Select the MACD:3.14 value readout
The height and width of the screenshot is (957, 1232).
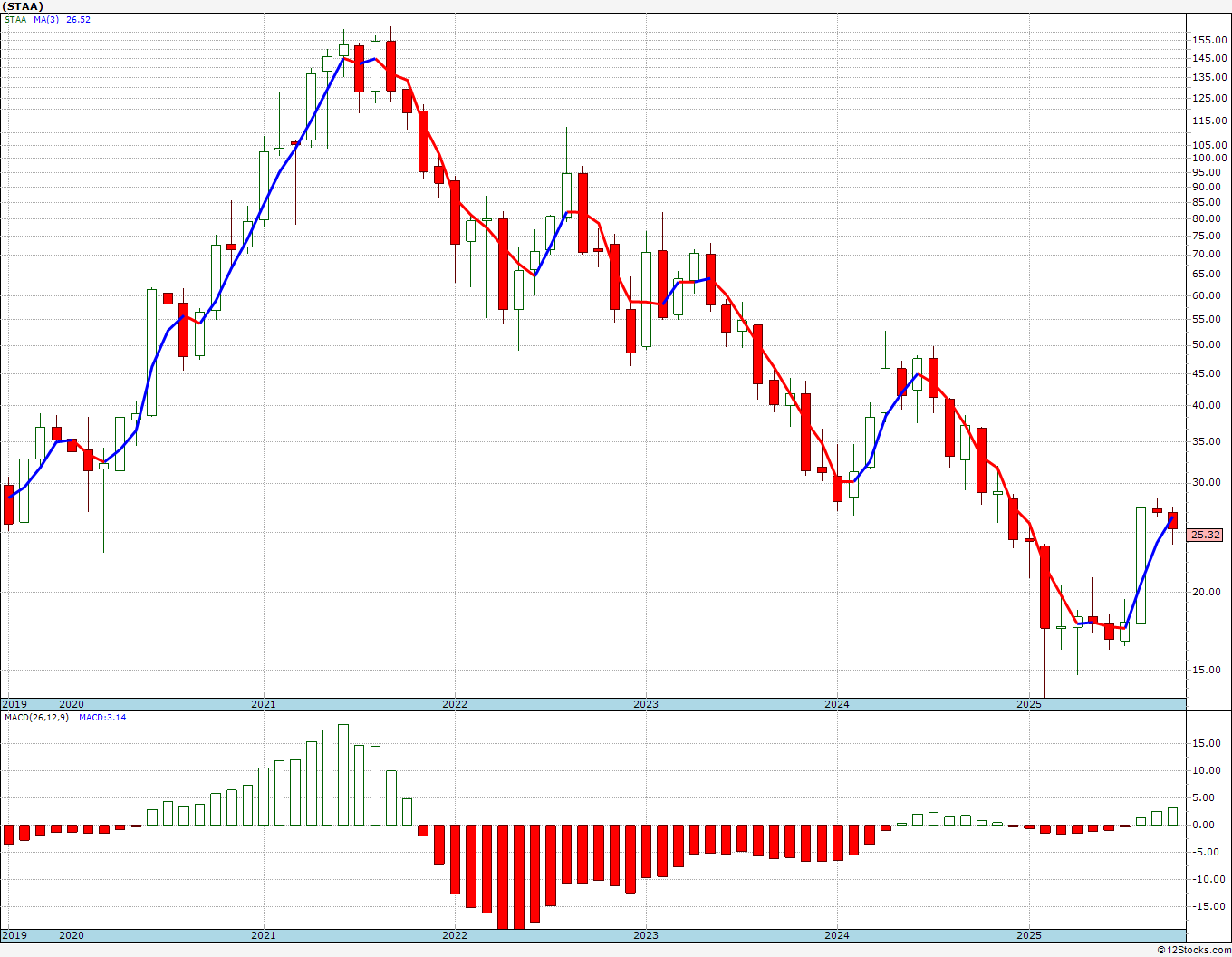102,718
